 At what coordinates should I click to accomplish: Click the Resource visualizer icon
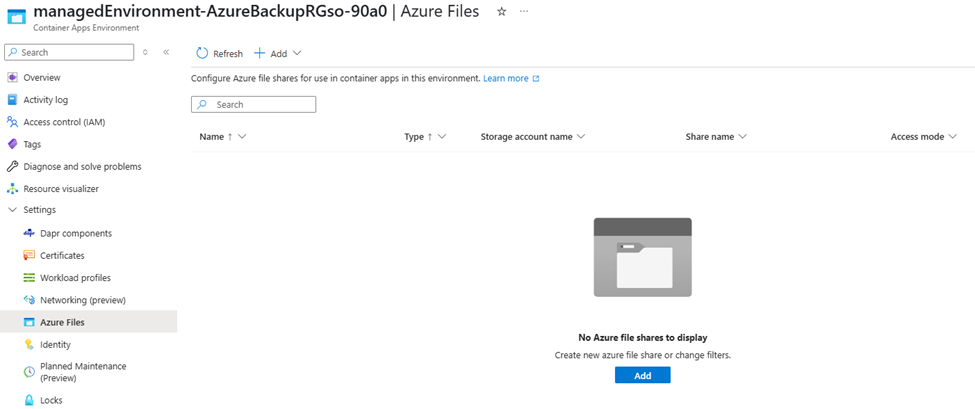[12, 188]
